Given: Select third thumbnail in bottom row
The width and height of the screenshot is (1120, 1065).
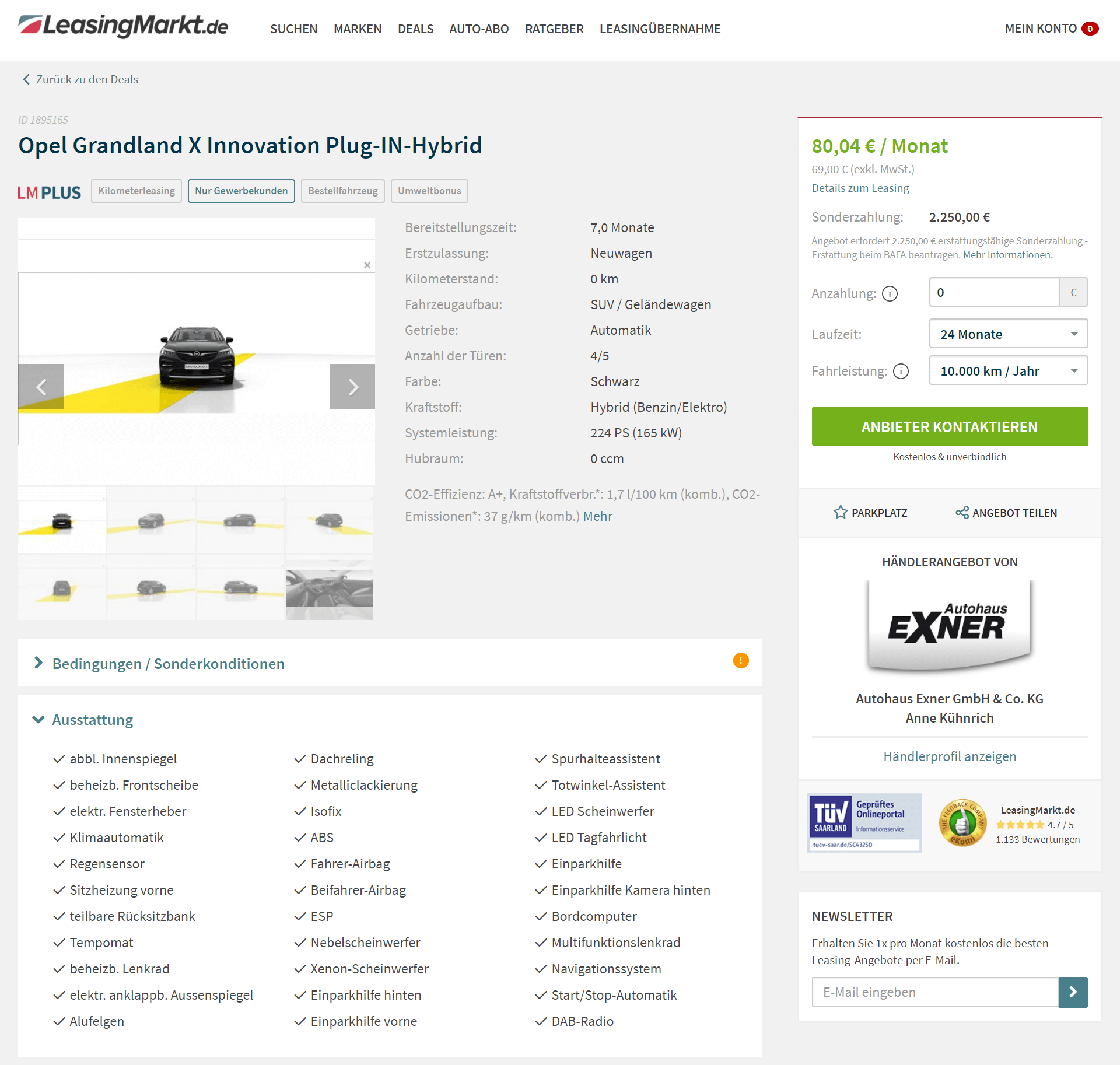Looking at the screenshot, I should [240, 587].
